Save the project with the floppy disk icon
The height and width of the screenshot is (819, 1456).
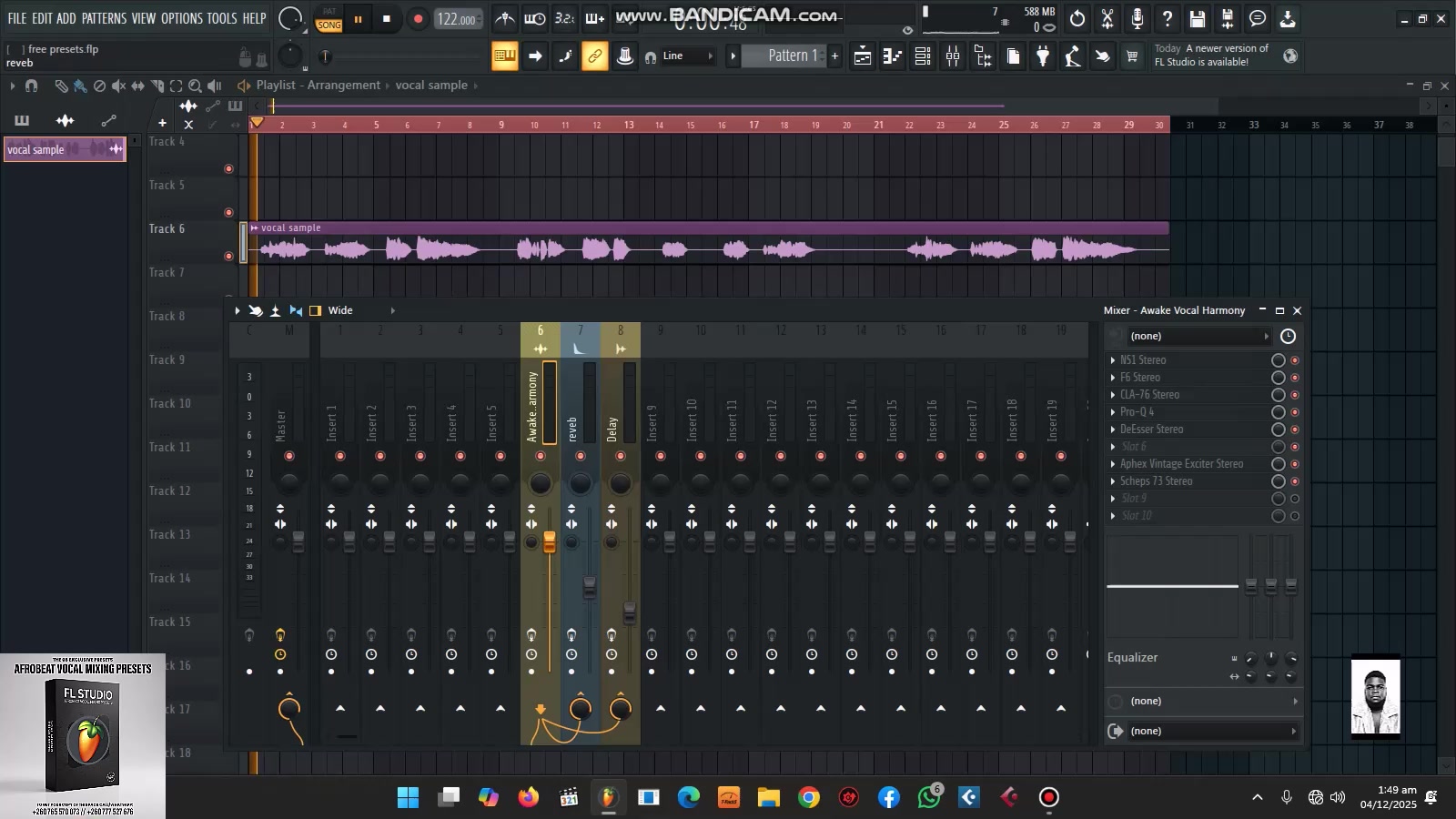tap(1198, 18)
